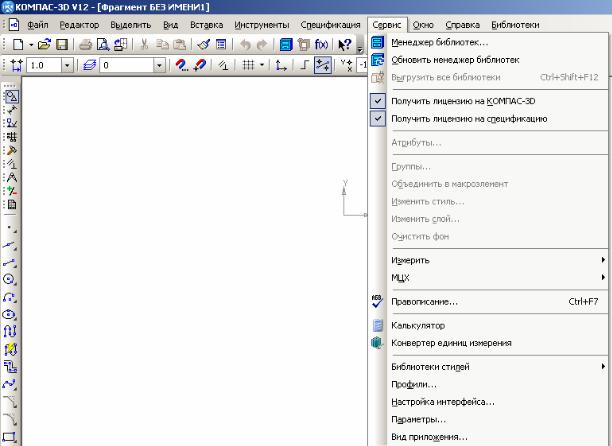The image size is (612, 446).
Task: Toggle the orthogonal drawing icon
Action: [x=305, y=65]
